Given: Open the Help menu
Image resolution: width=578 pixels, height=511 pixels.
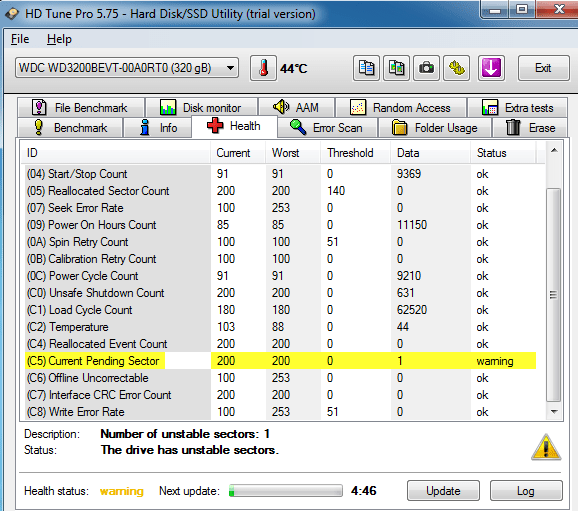Looking at the screenshot, I should [59, 39].
